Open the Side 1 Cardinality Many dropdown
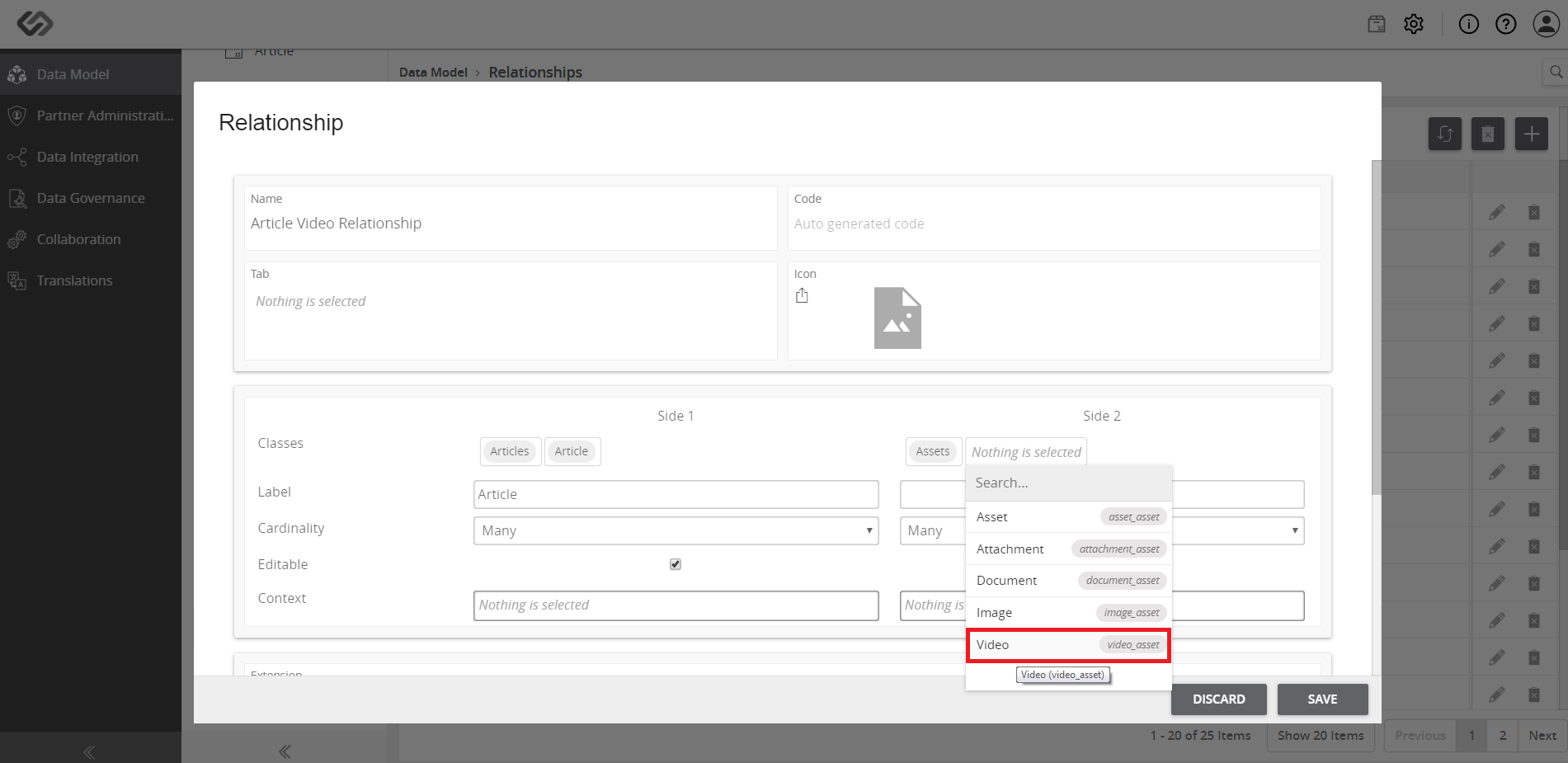 [x=676, y=530]
